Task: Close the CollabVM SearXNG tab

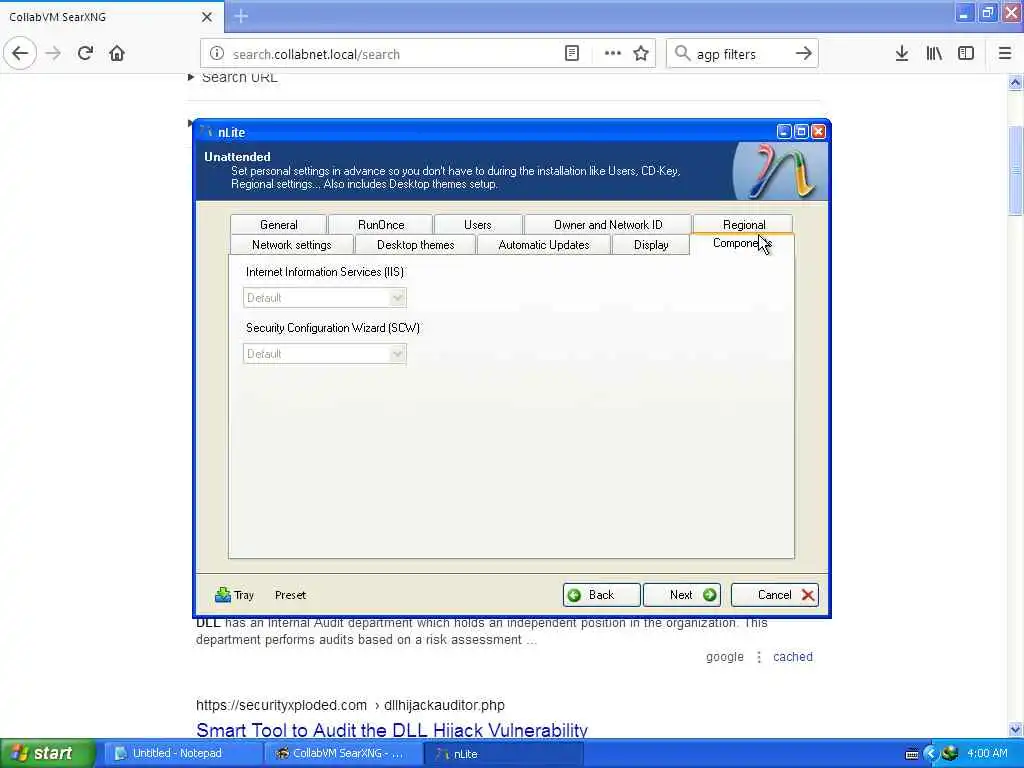Action: tap(206, 17)
